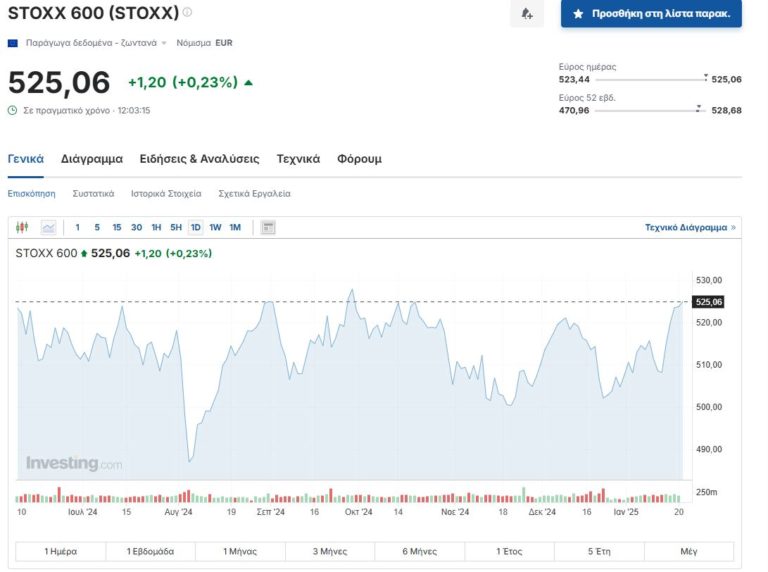
Task: Set chart interval to 1W
Action: click(x=215, y=228)
